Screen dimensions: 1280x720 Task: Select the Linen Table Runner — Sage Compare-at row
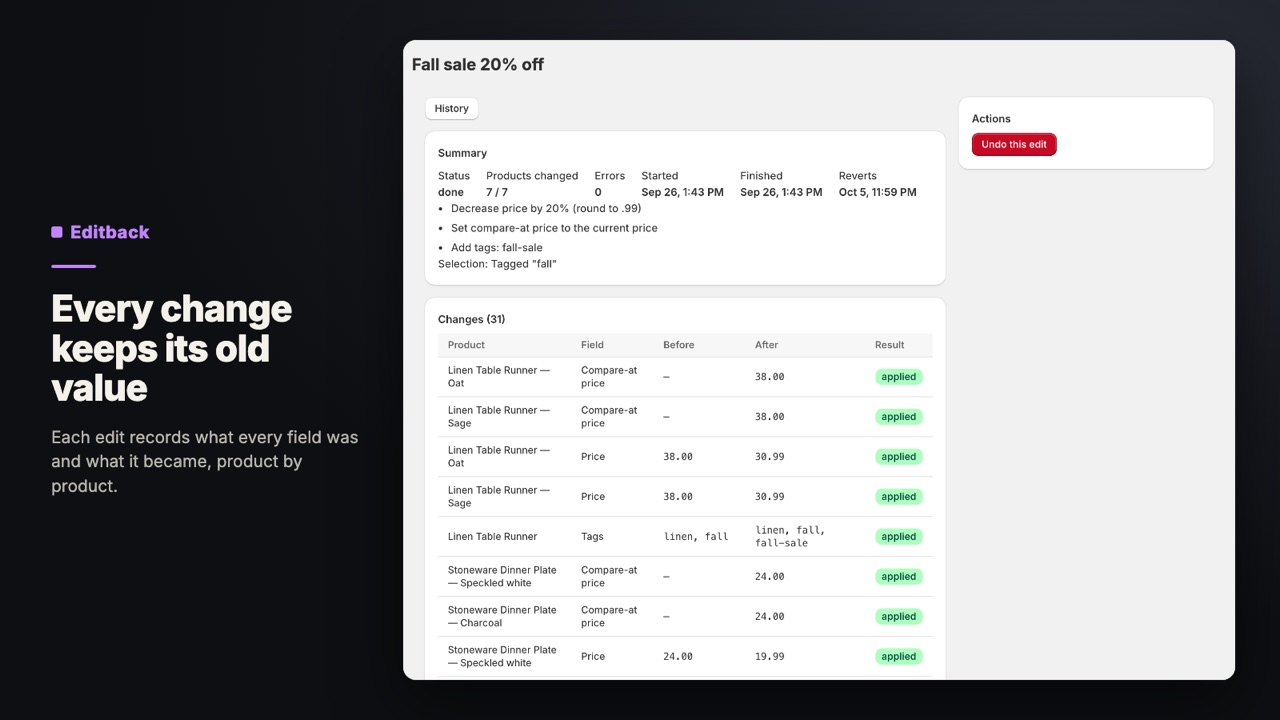(x=685, y=417)
